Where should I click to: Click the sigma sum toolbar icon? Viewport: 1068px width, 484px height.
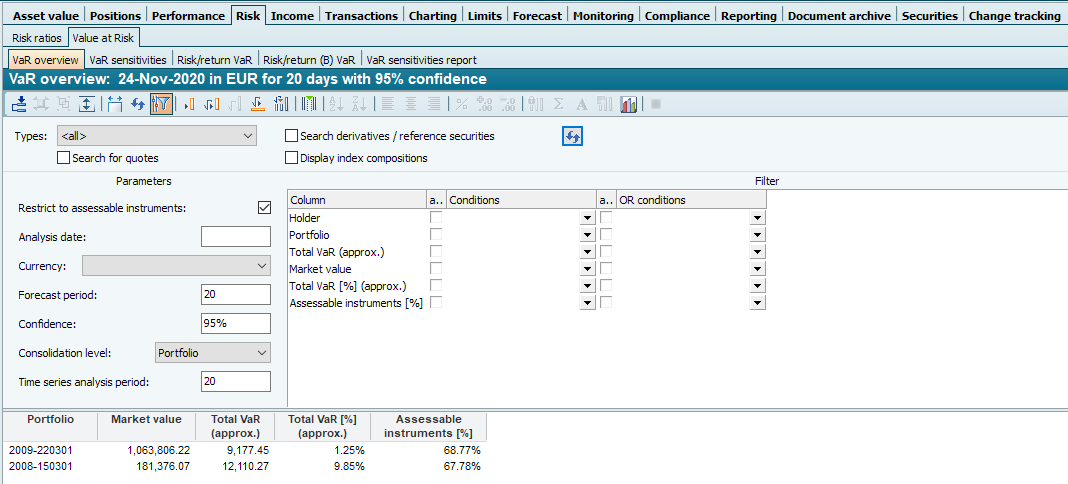[558, 104]
